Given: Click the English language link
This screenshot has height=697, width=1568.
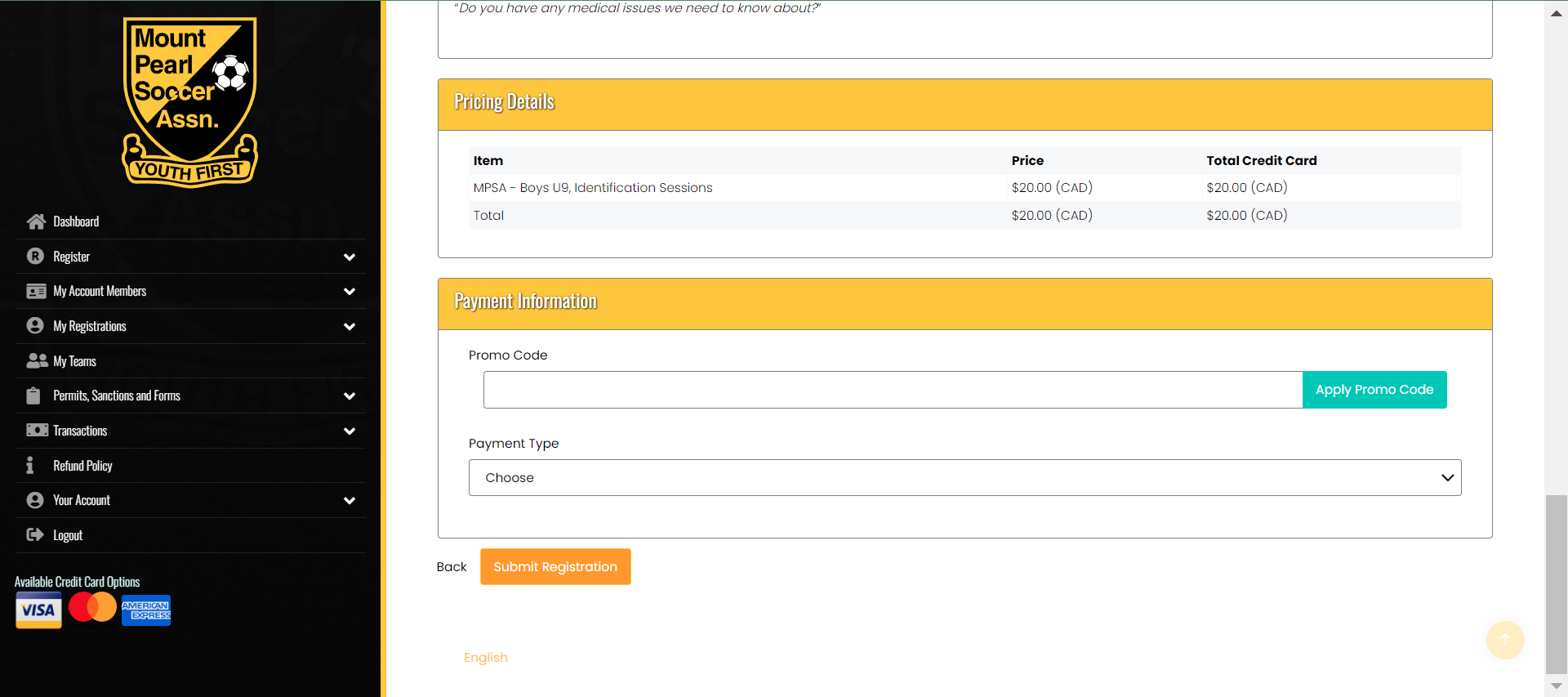Looking at the screenshot, I should pyautogui.click(x=486, y=657).
